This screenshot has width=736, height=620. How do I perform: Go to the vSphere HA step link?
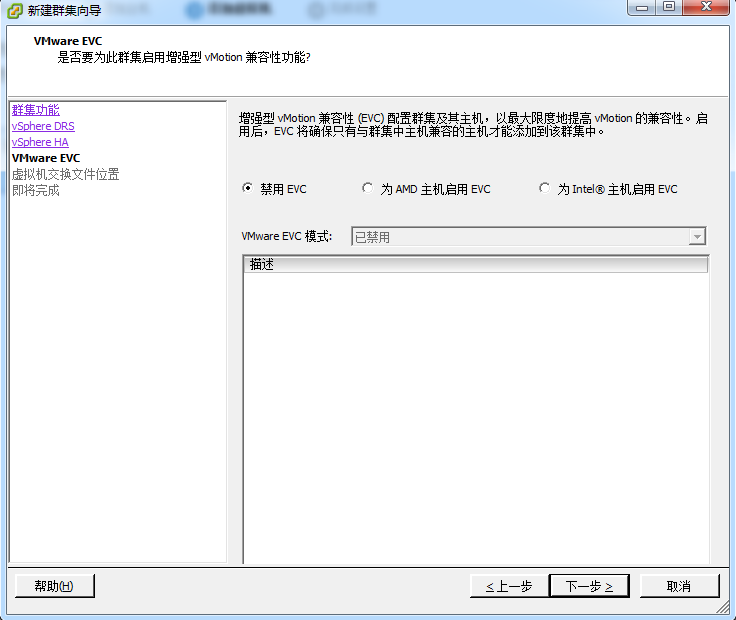[x=40, y=142]
